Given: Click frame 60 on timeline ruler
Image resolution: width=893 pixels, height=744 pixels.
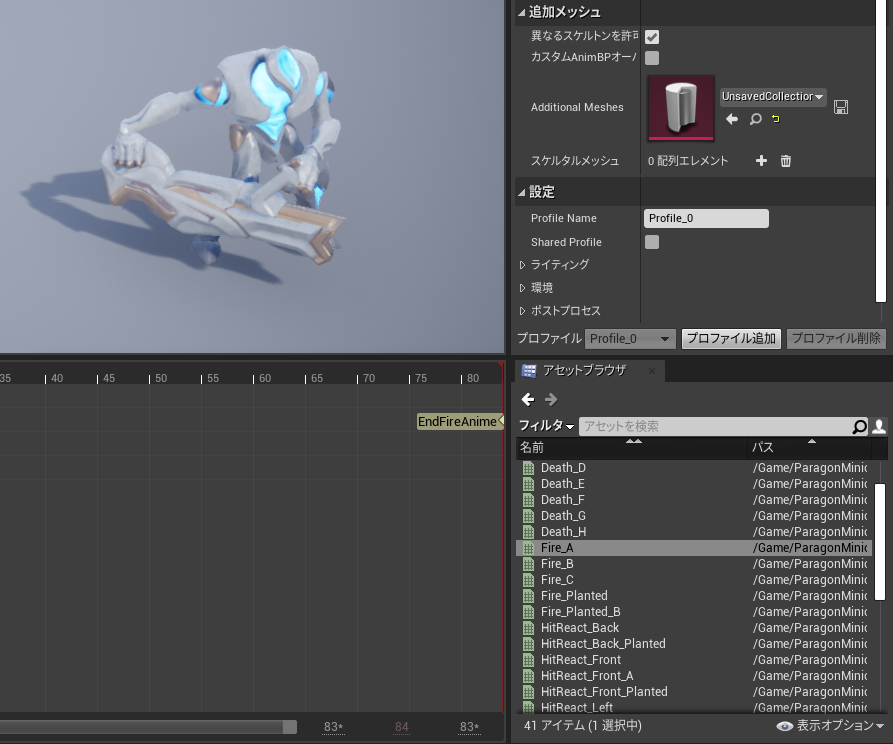Looking at the screenshot, I should point(265,378).
